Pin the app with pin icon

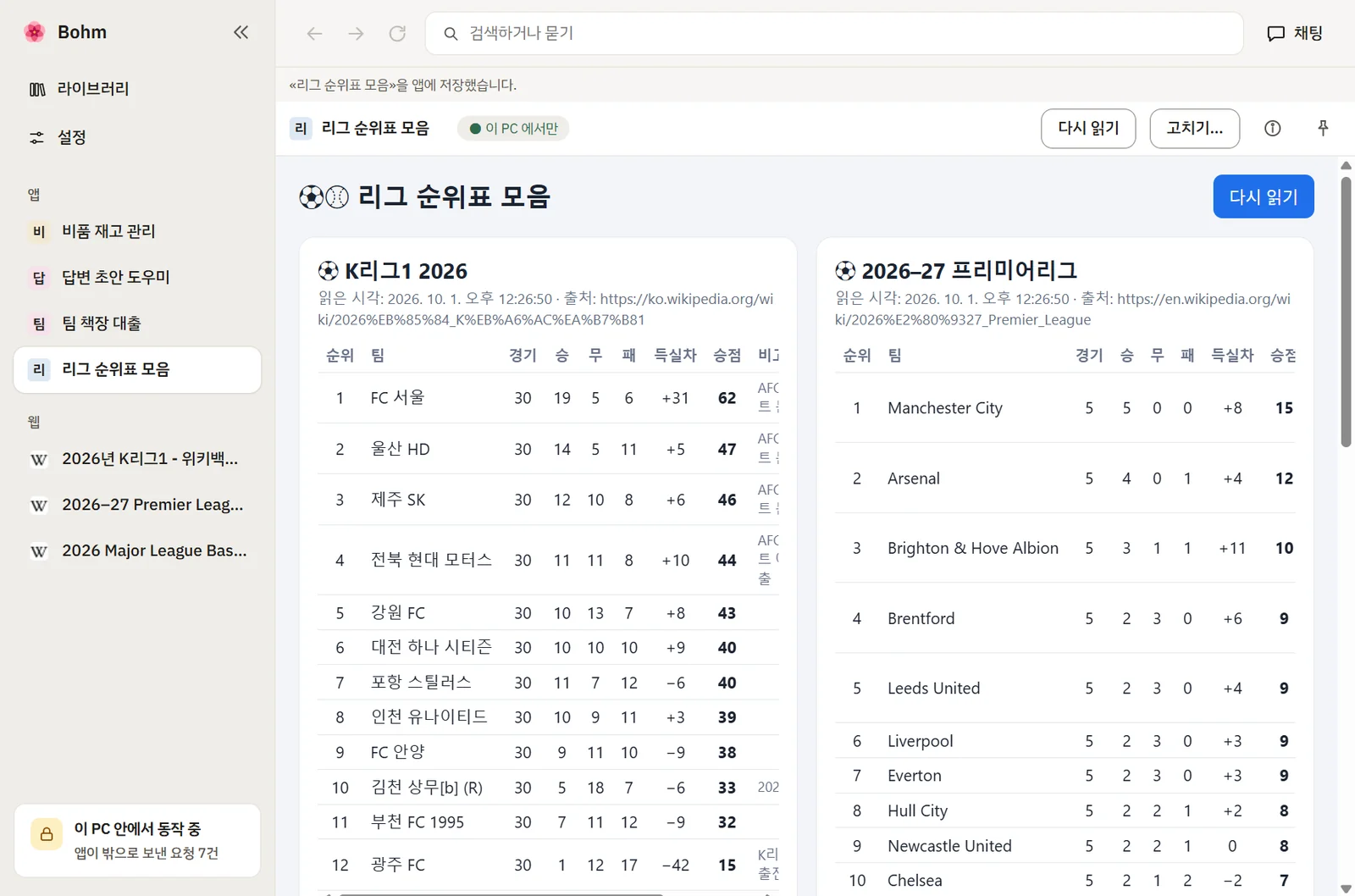pyautogui.click(x=1323, y=128)
